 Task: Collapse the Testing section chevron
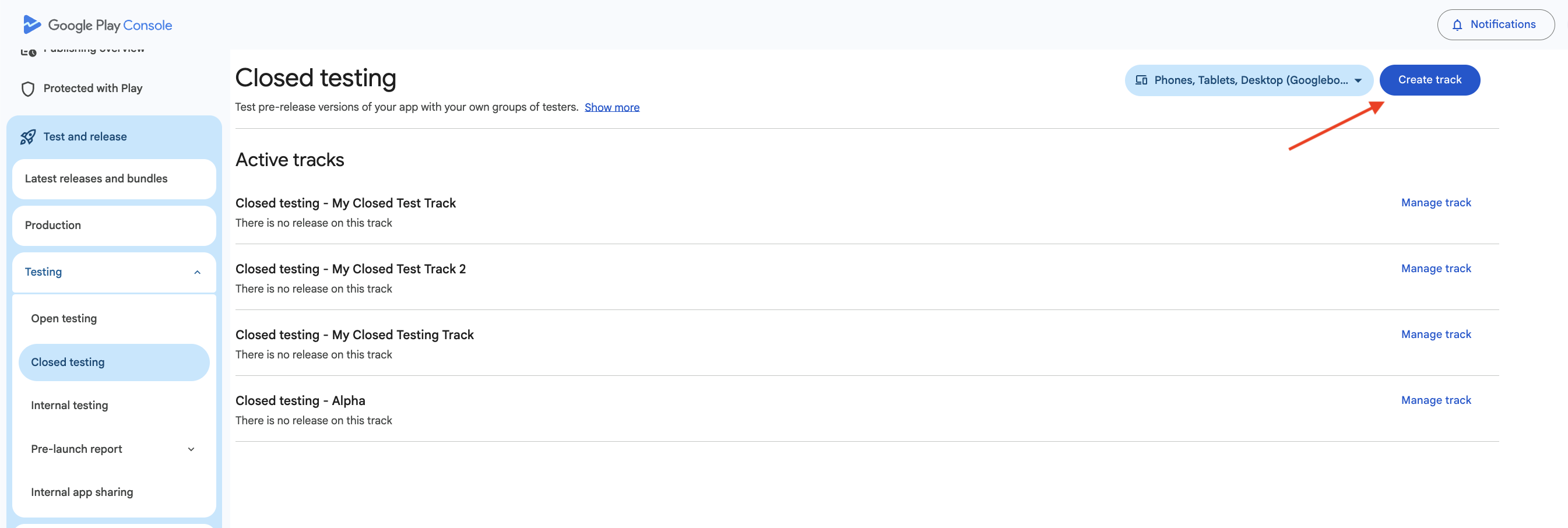coord(197,273)
